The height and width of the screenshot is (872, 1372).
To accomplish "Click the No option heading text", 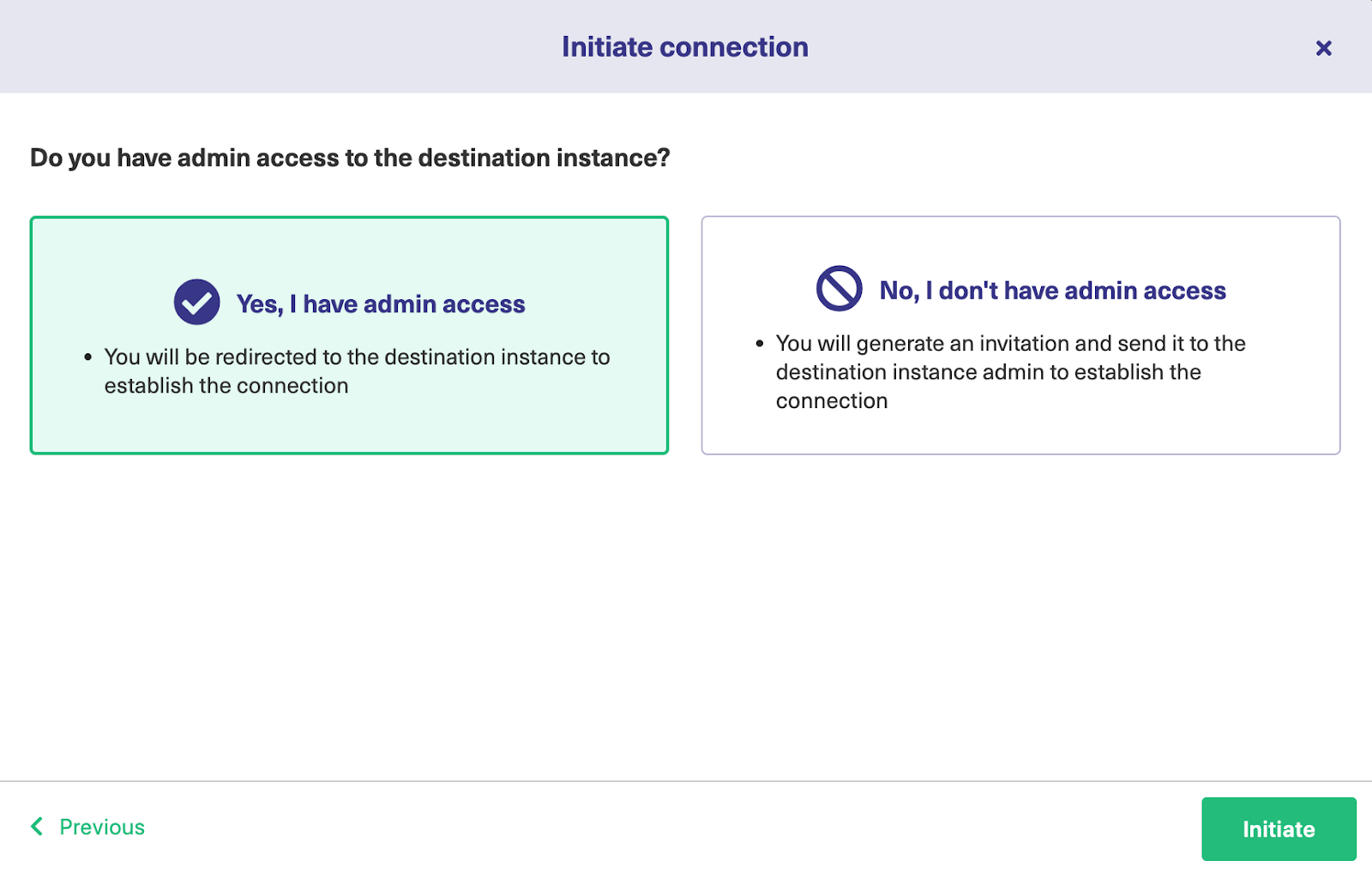I will [1052, 290].
